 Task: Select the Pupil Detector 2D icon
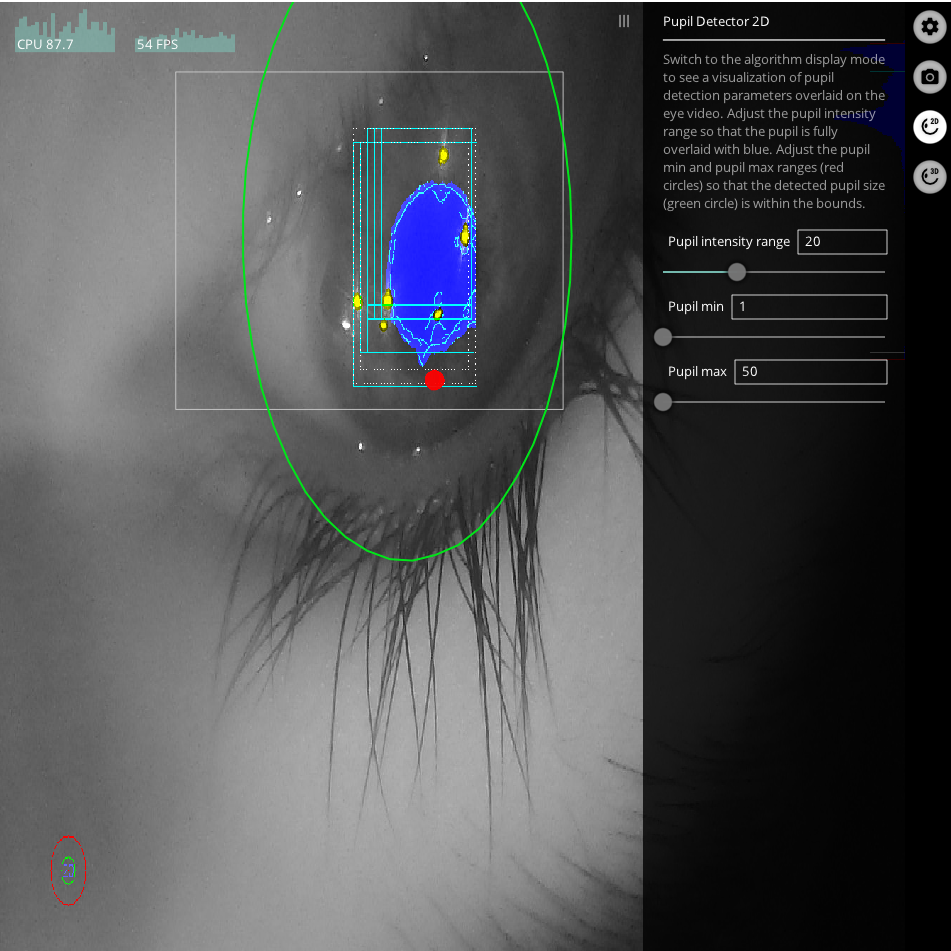tap(929, 127)
